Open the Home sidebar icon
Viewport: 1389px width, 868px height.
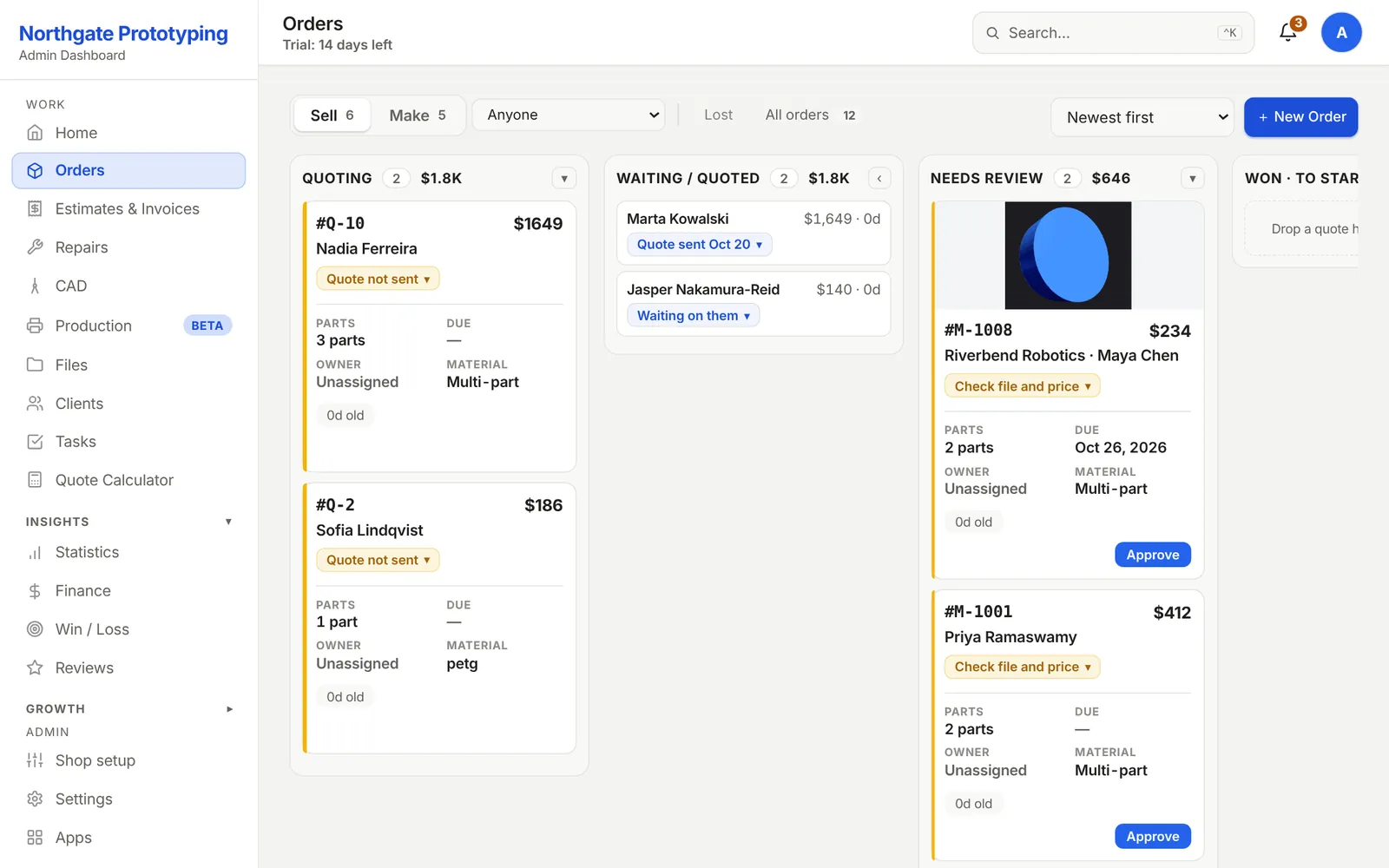pyautogui.click(x=35, y=133)
